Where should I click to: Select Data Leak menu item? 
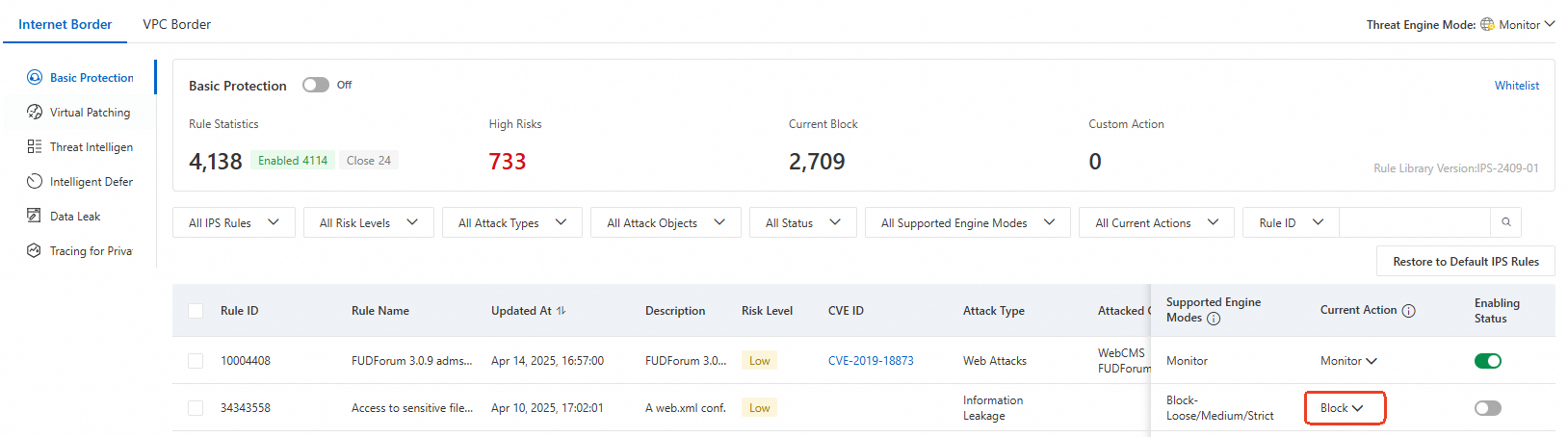tap(75, 217)
